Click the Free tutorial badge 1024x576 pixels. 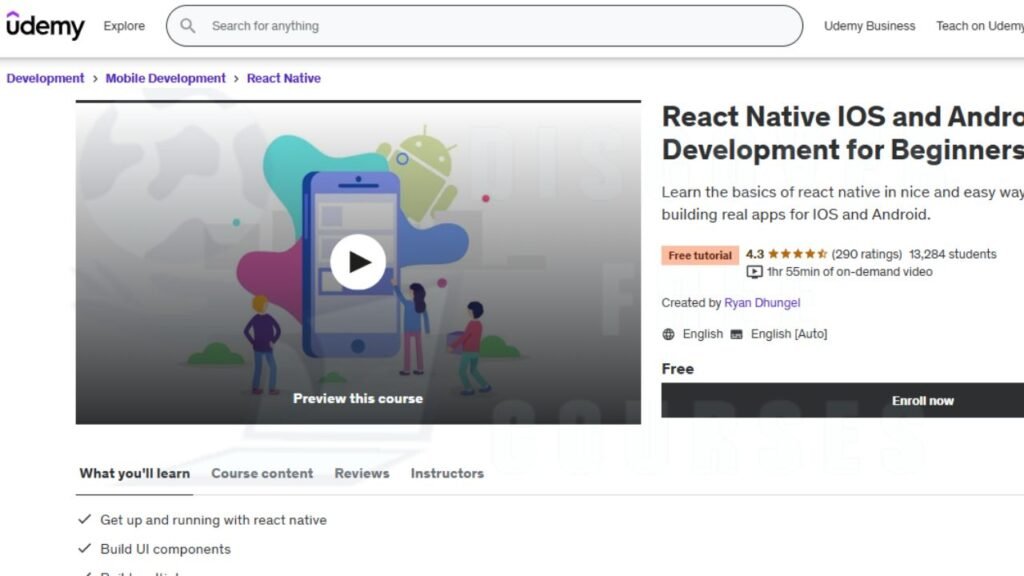700,255
